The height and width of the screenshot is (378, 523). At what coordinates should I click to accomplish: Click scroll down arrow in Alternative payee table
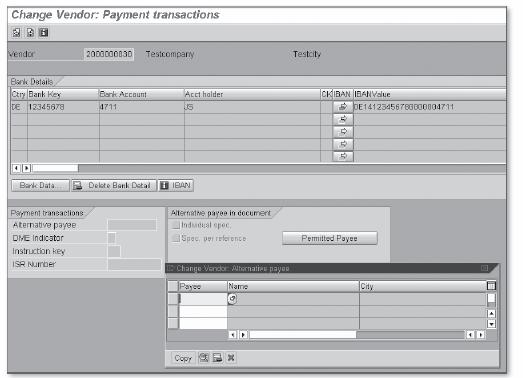coord(491,324)
